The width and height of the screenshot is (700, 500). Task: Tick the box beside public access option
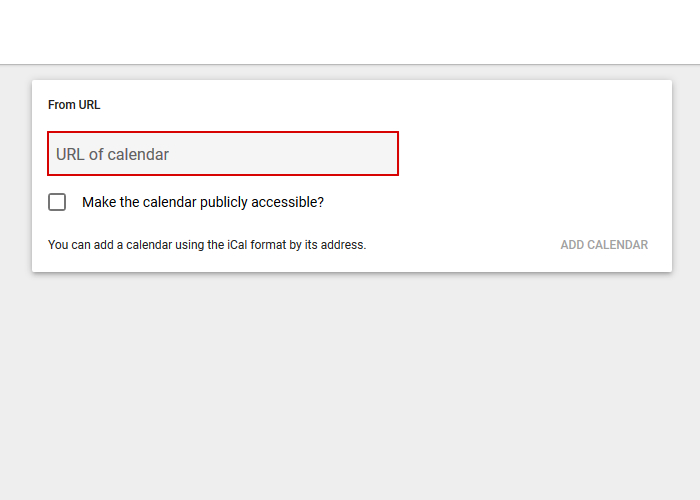click(57, 202)
